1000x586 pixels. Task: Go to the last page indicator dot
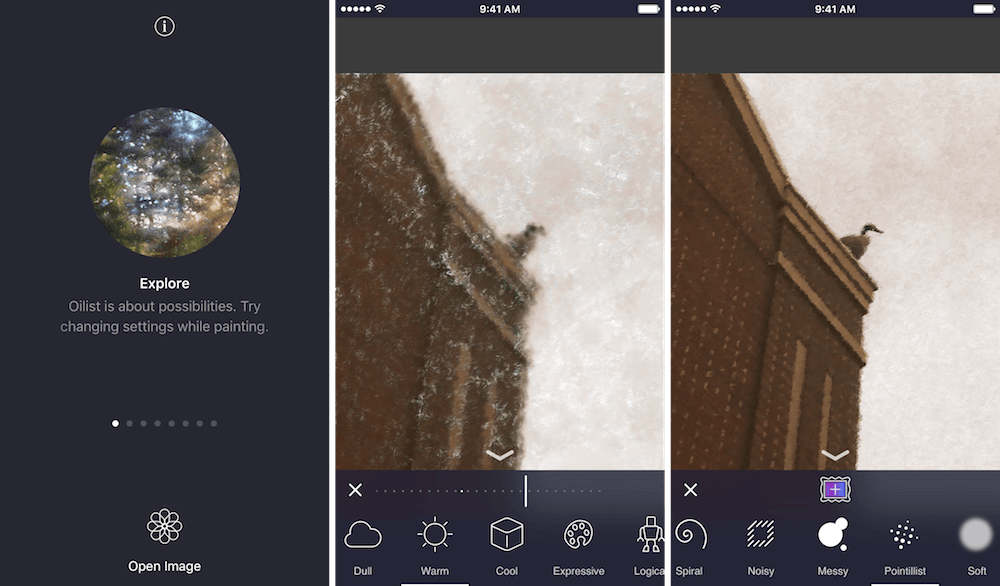[214, 423]
